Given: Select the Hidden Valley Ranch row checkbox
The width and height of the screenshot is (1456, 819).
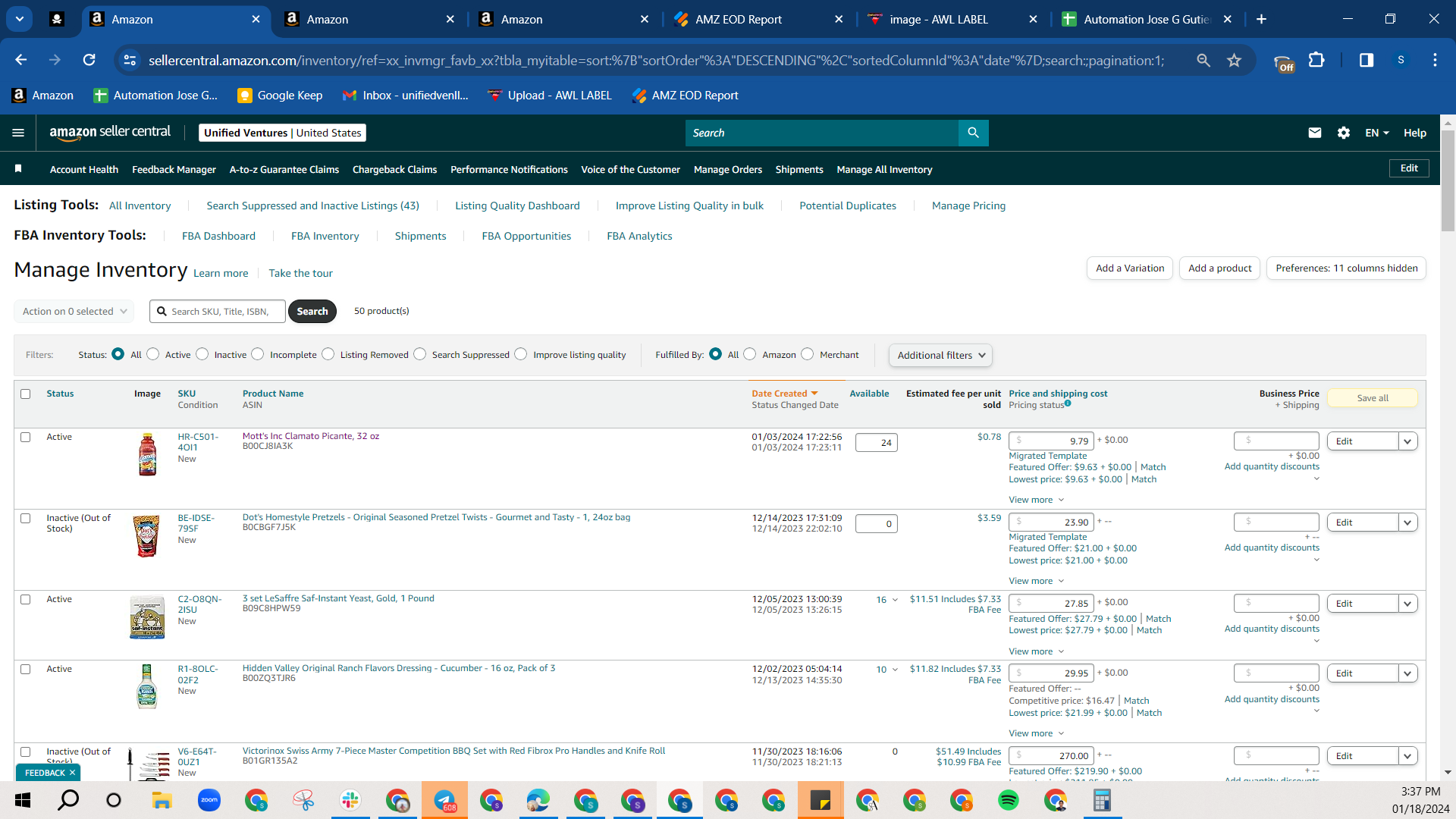Looking at the screenshot, I should click(x=26, y=669).
